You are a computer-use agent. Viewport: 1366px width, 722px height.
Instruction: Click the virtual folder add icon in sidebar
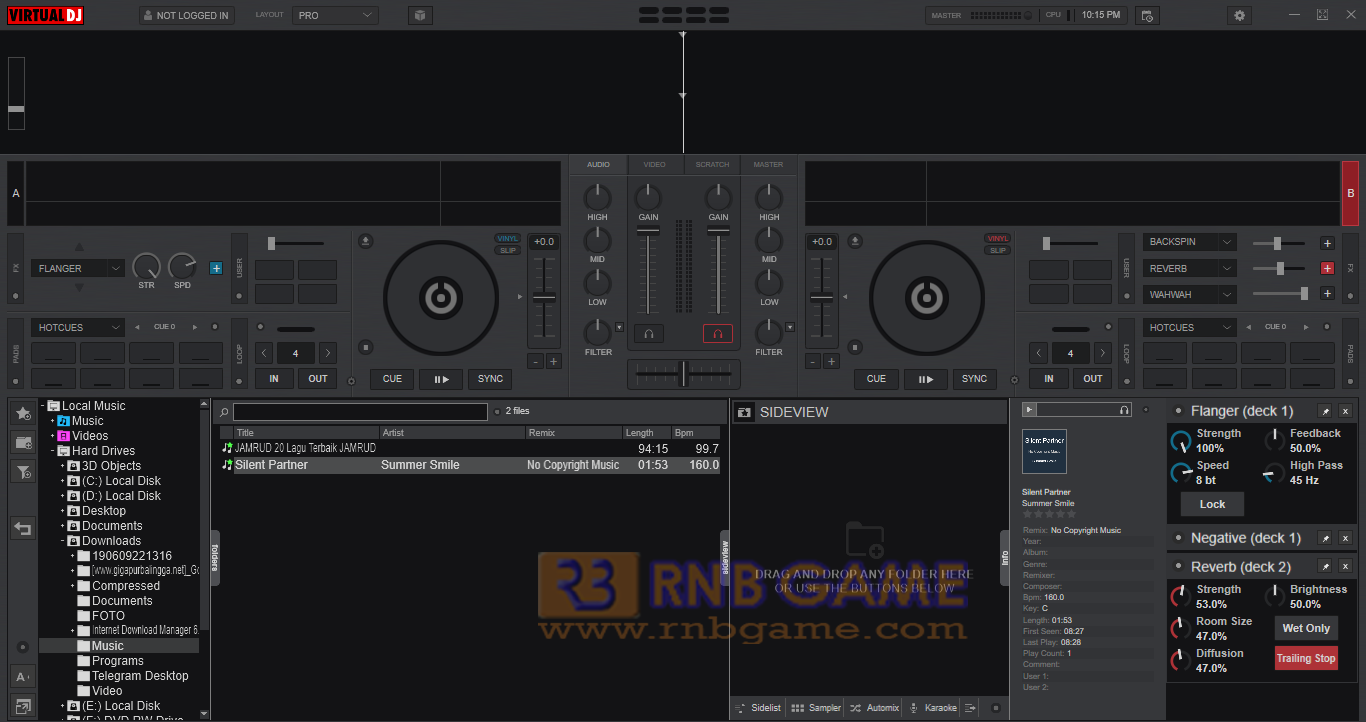(x=23, y=442)
